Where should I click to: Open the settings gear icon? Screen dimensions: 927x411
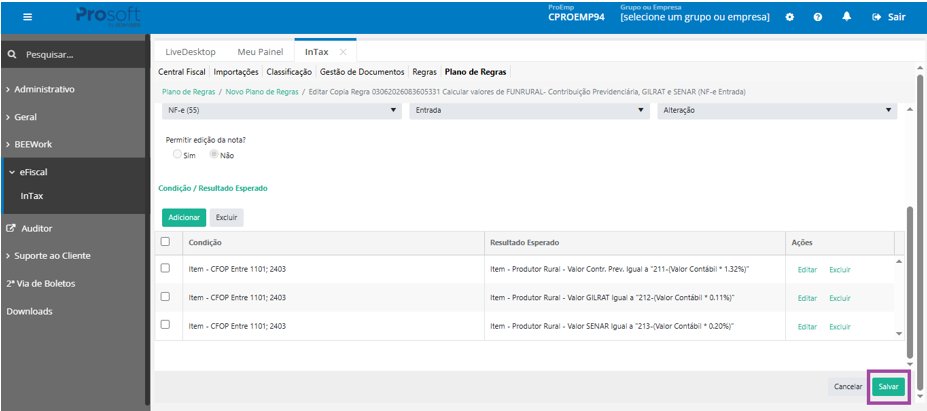pyautogui.click(x=789, y=17)
